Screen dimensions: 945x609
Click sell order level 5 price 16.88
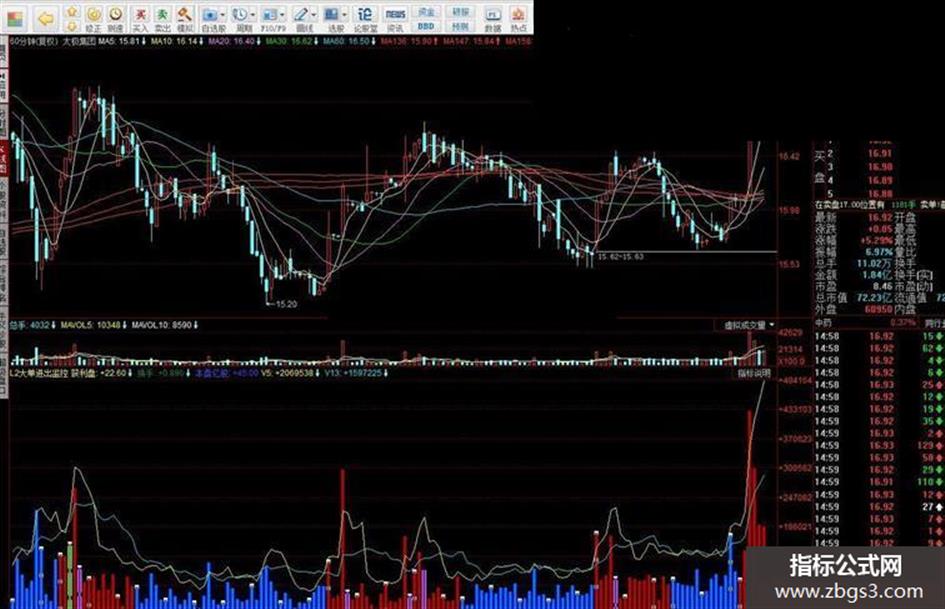click(880, 194)
